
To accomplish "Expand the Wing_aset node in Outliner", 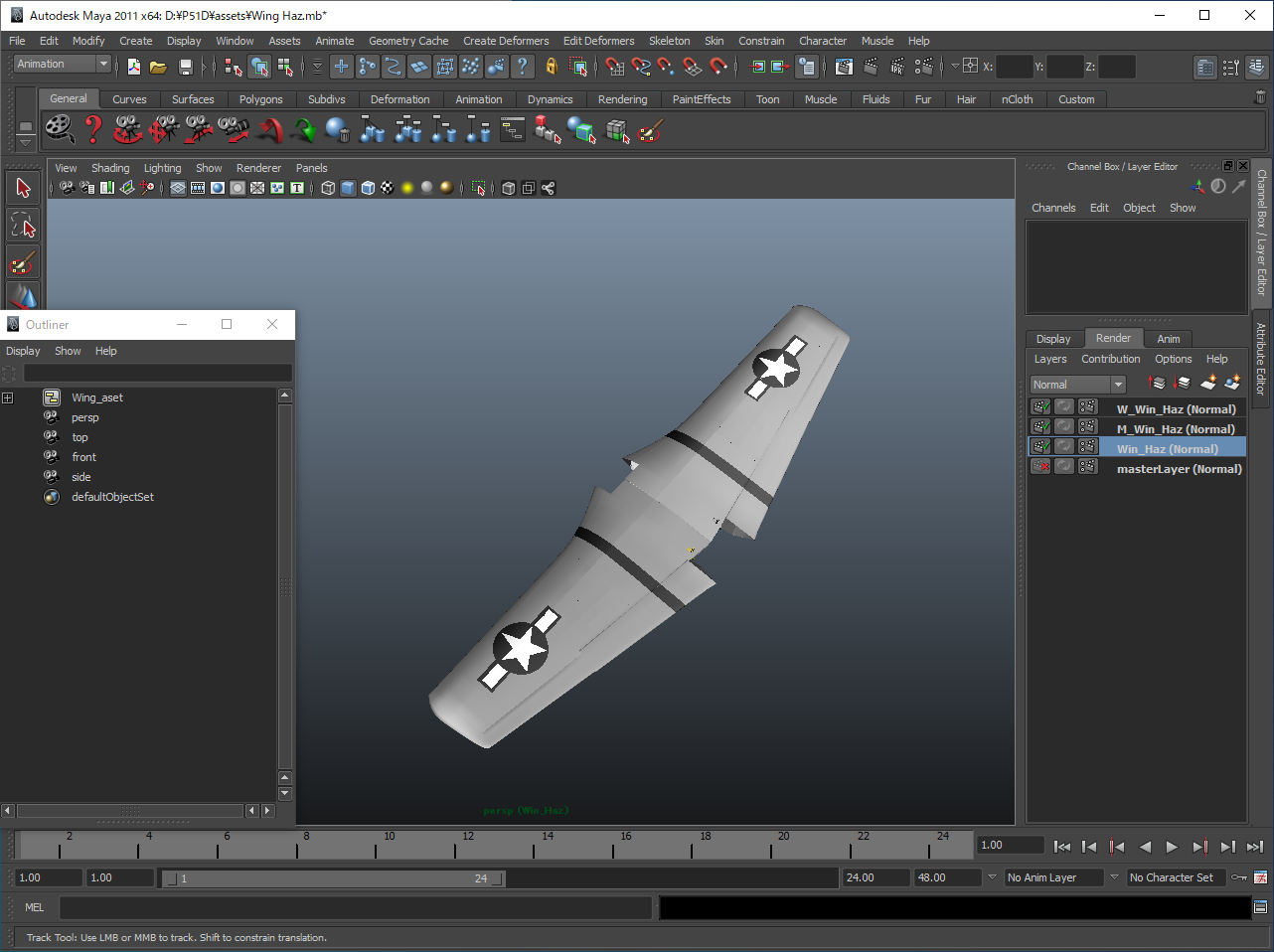I will (8, 398).
